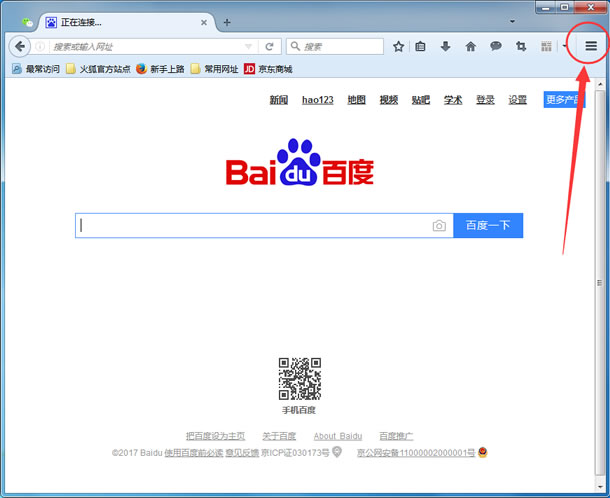Screen dimensions: 610x498
Task: Open 关于百度 link
Action: click(279, 436)
